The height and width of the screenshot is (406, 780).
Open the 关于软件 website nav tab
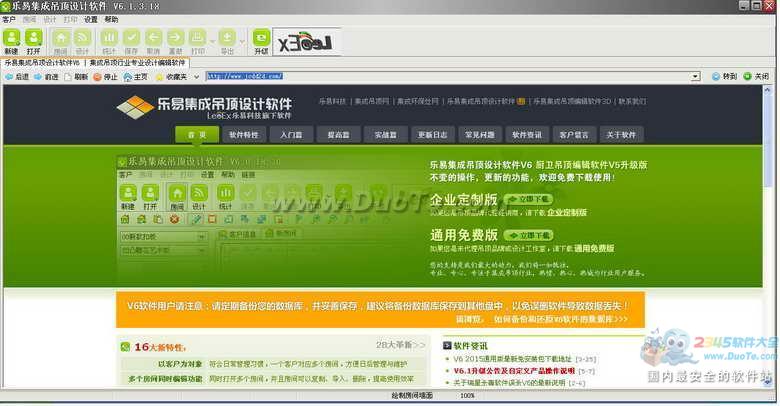tap(621, 135)
